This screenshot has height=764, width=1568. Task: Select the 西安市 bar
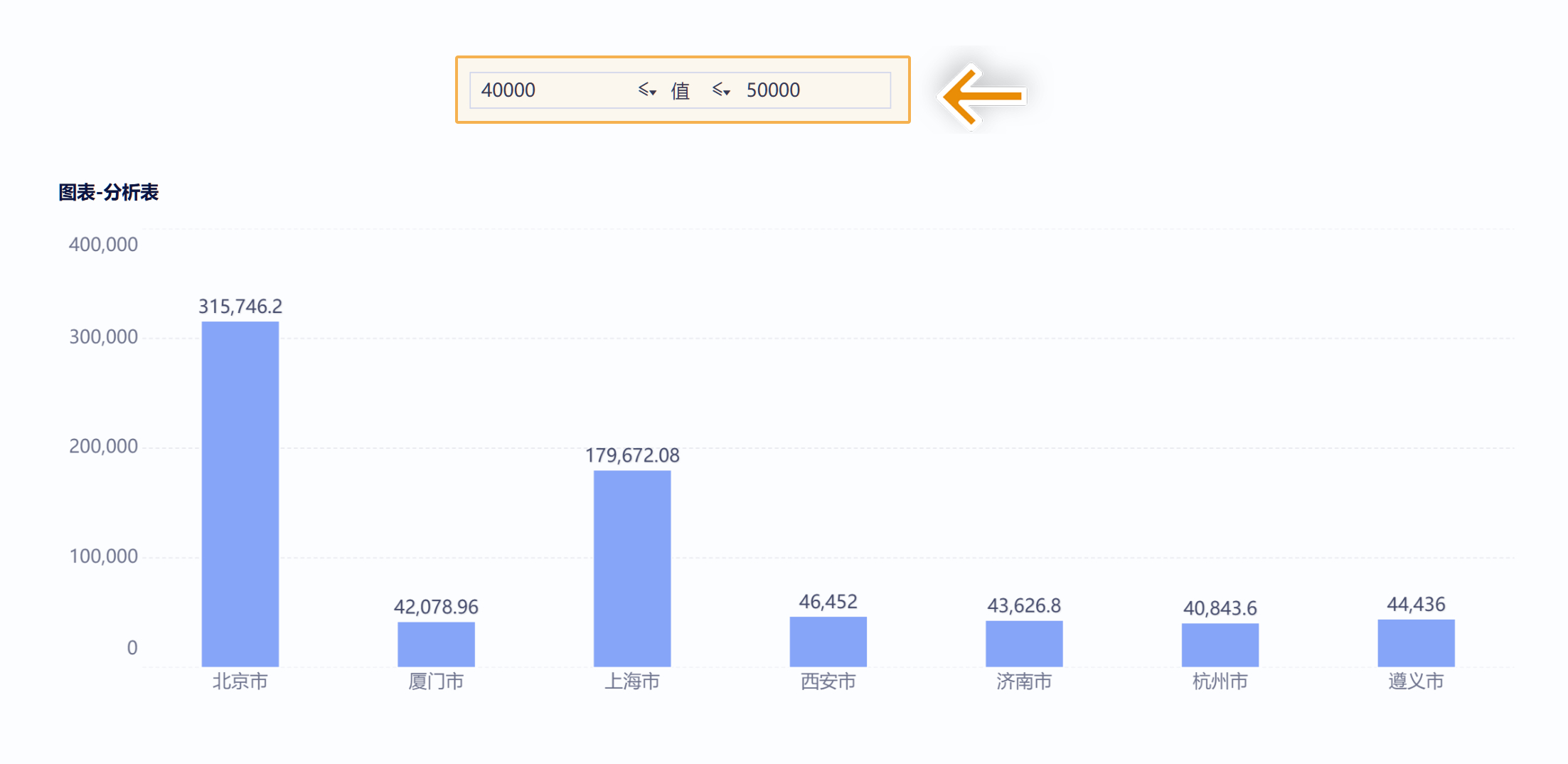828,641
